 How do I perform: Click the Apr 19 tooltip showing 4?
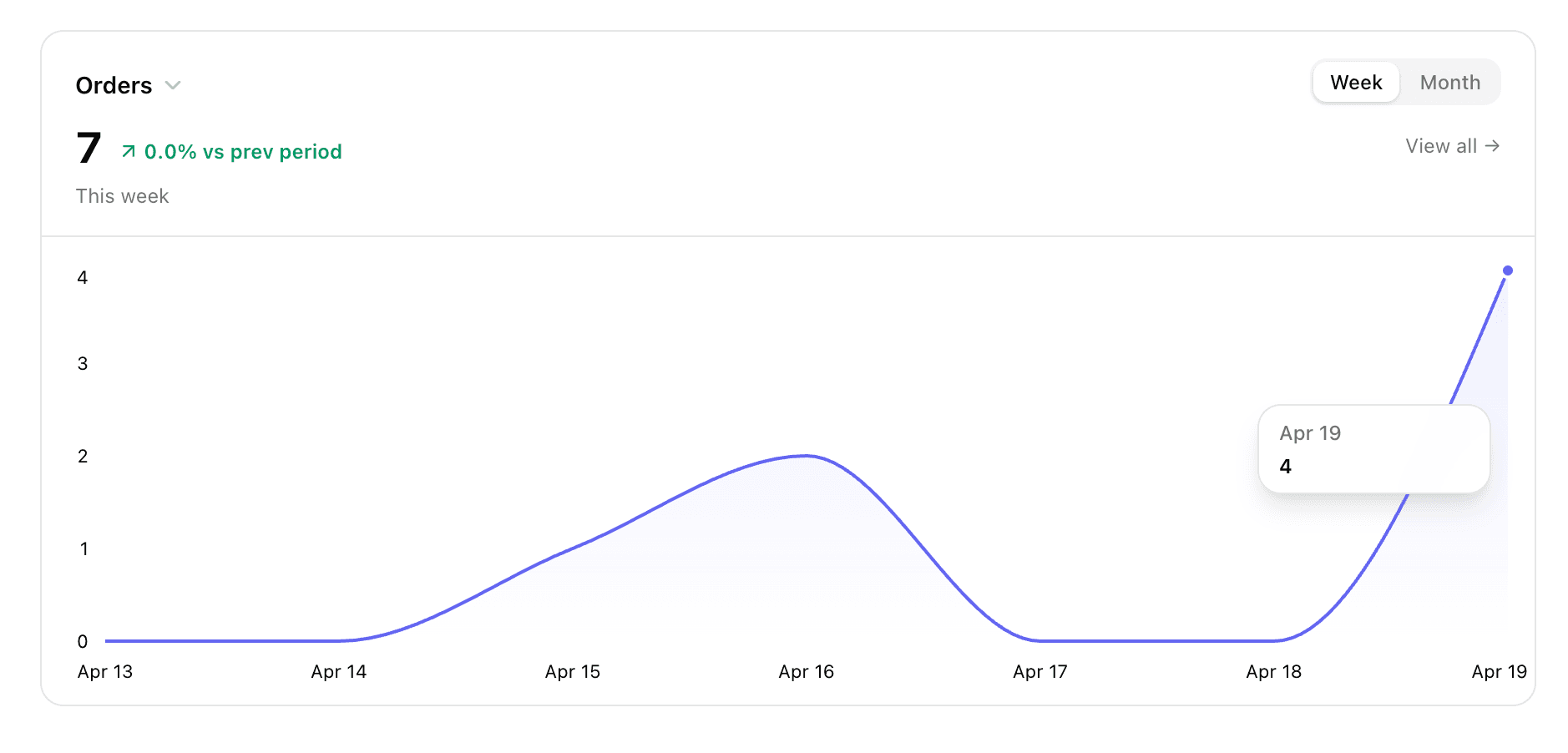coord(1373,449)
